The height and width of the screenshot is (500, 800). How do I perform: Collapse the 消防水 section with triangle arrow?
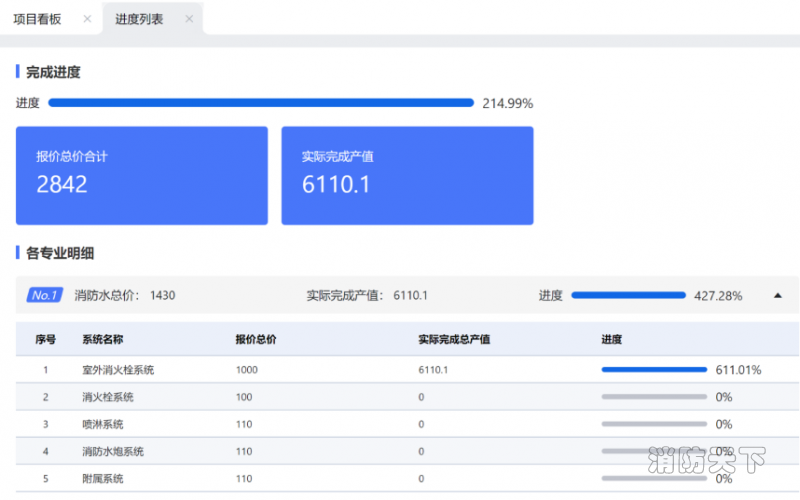777,295
